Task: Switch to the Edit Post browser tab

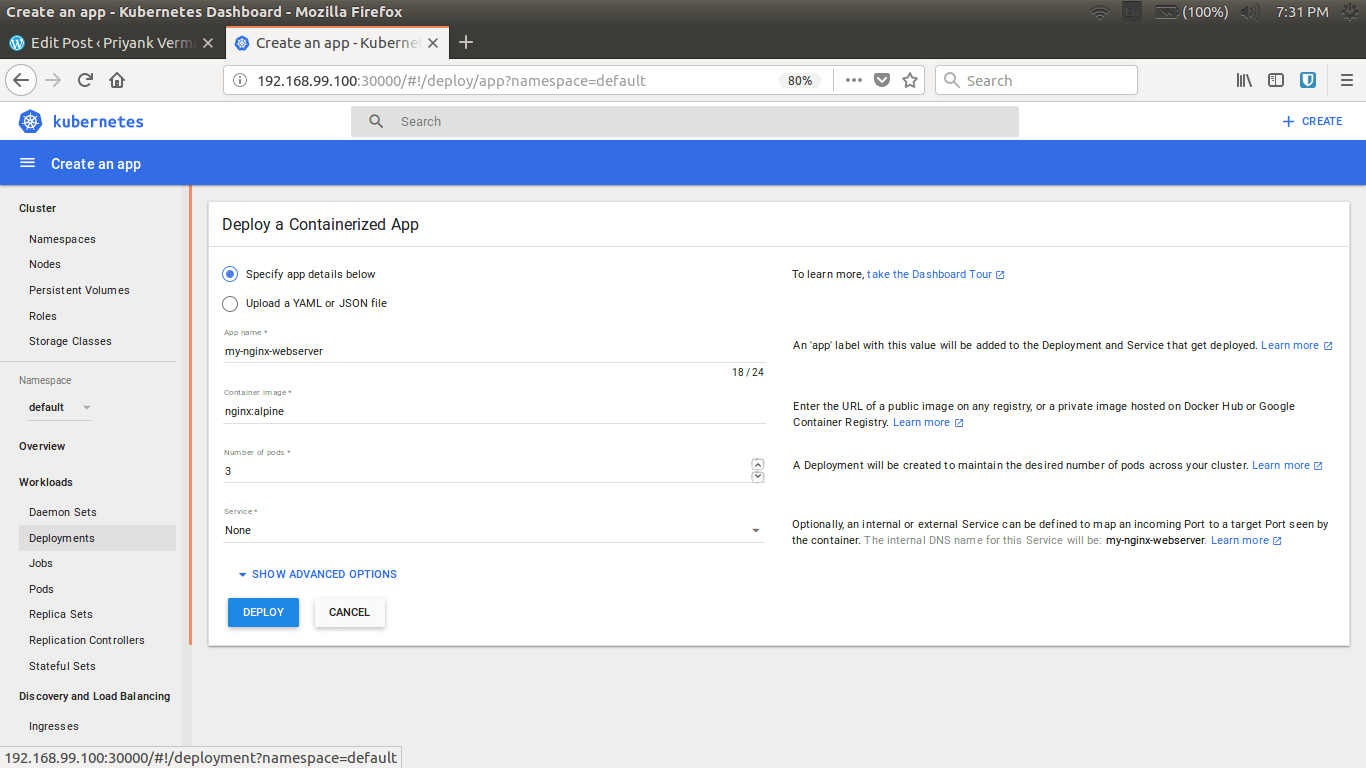Action: pyautogui.click(x=110, y=43)
